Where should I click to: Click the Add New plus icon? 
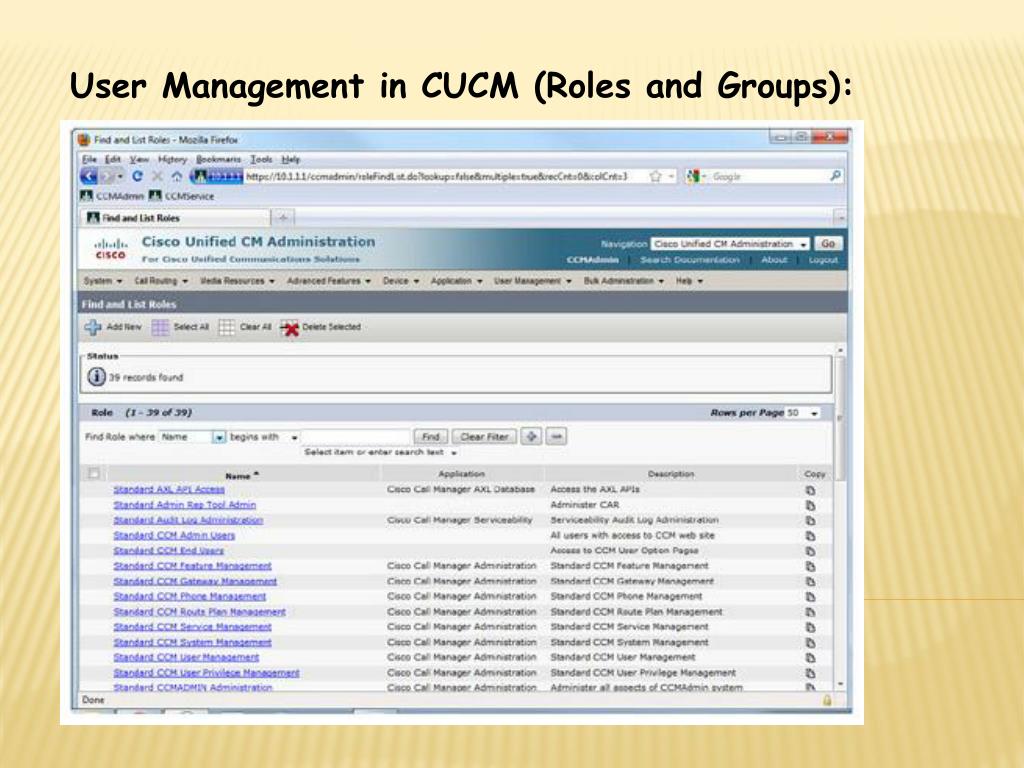[x=93, y=327]
